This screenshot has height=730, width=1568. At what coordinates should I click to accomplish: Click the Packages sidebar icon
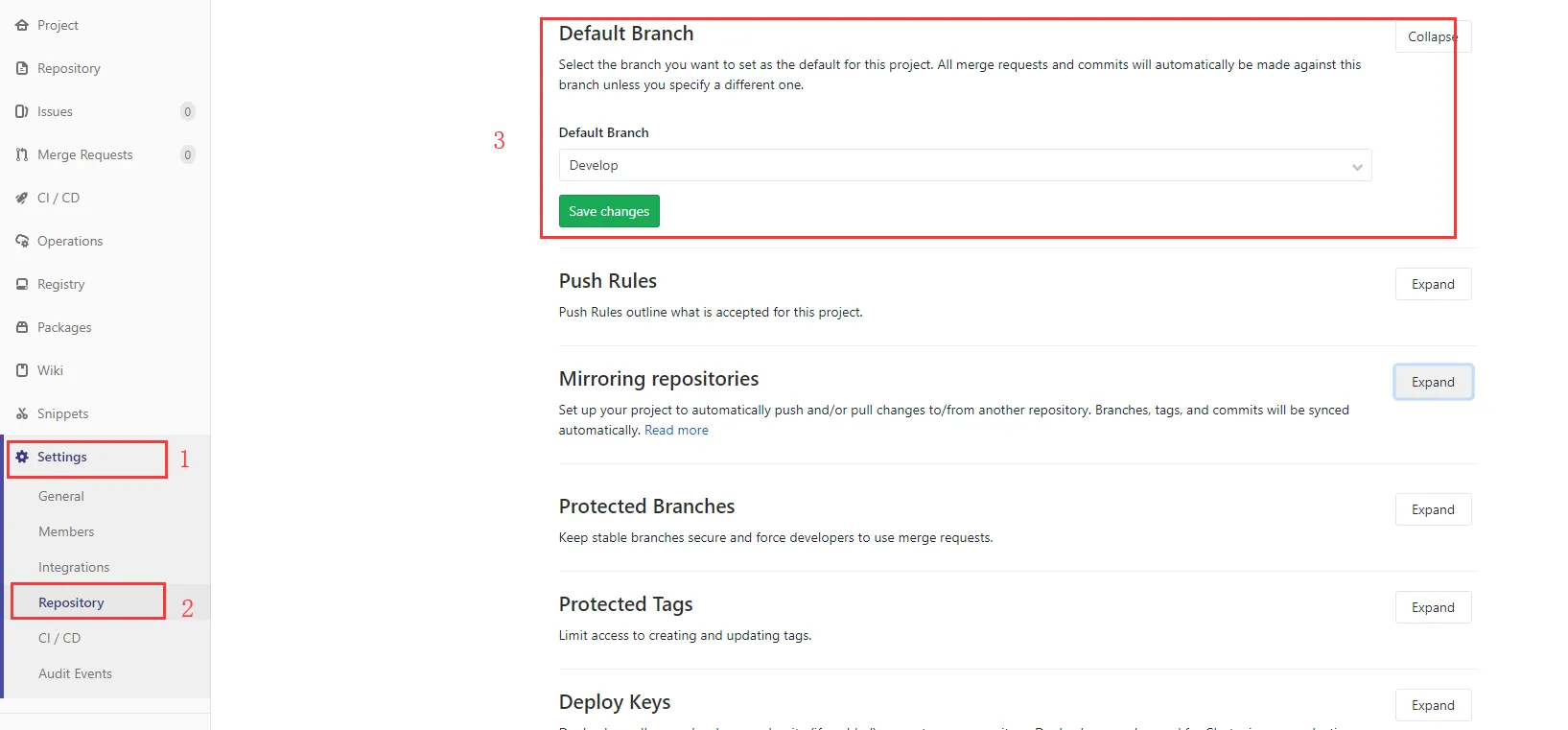(63, 327)
